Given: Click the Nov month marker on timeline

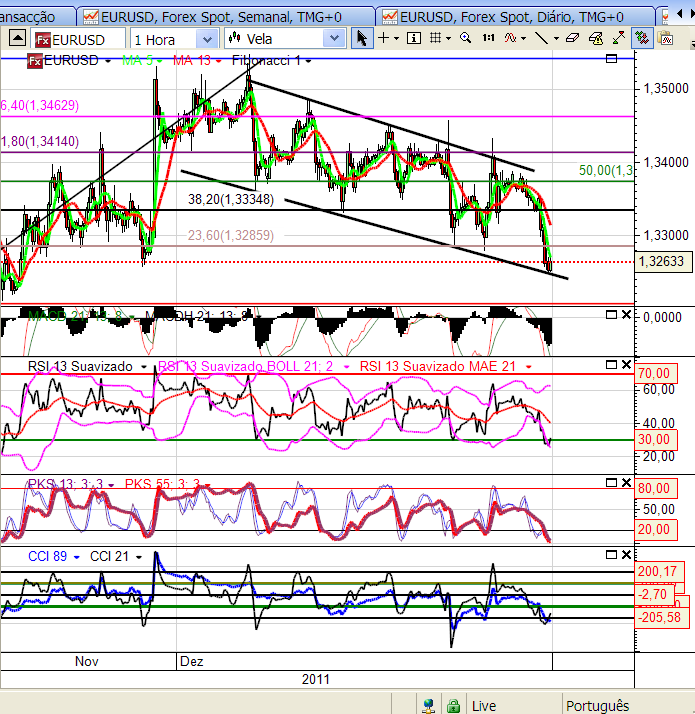Looking at the screenshot, I should [x=87, y=661].
